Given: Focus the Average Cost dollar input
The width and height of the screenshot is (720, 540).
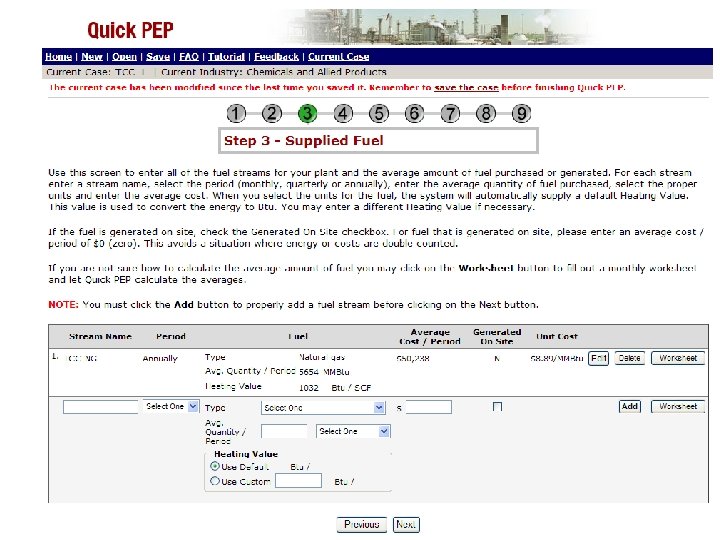Looking at the screenshot, I should pyautogui.click(x=428, y=407).
